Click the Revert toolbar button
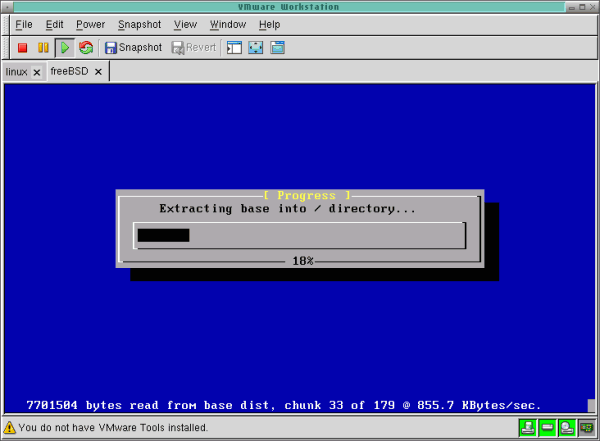This screenshot has height=441, width=600. [x=194, y=47]
